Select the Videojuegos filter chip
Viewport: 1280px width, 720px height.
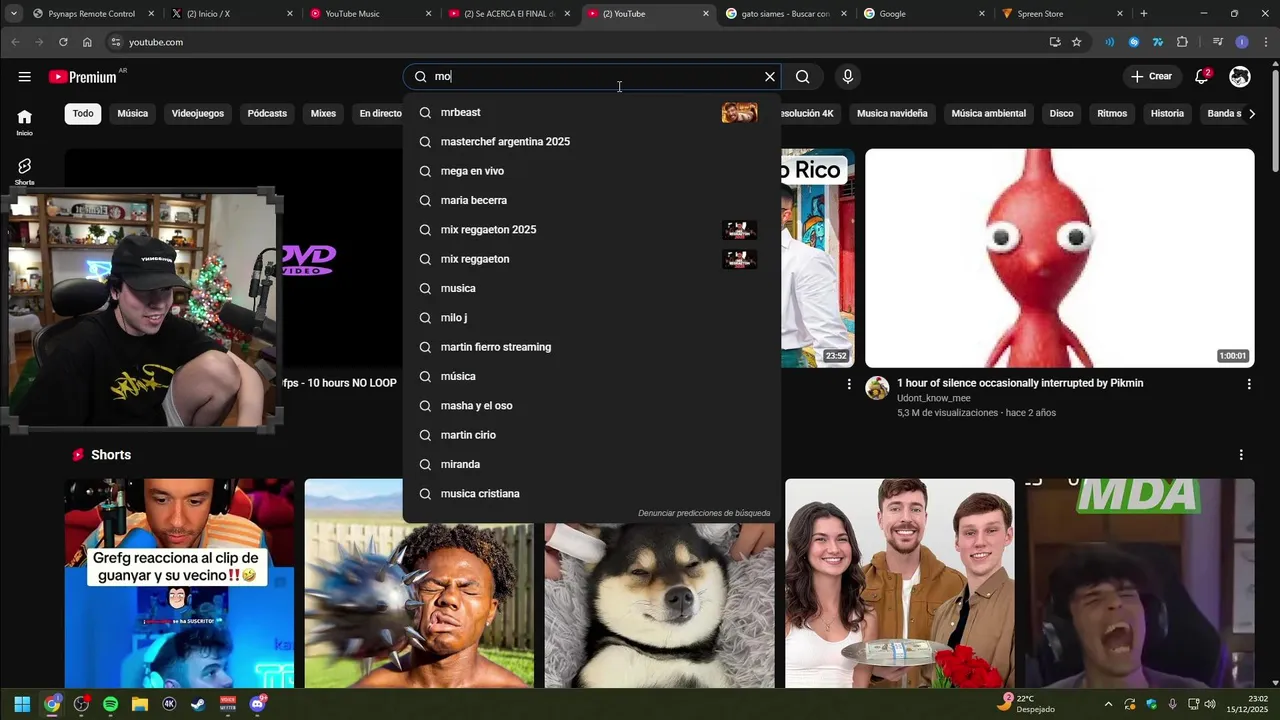(x=198, y=113)
